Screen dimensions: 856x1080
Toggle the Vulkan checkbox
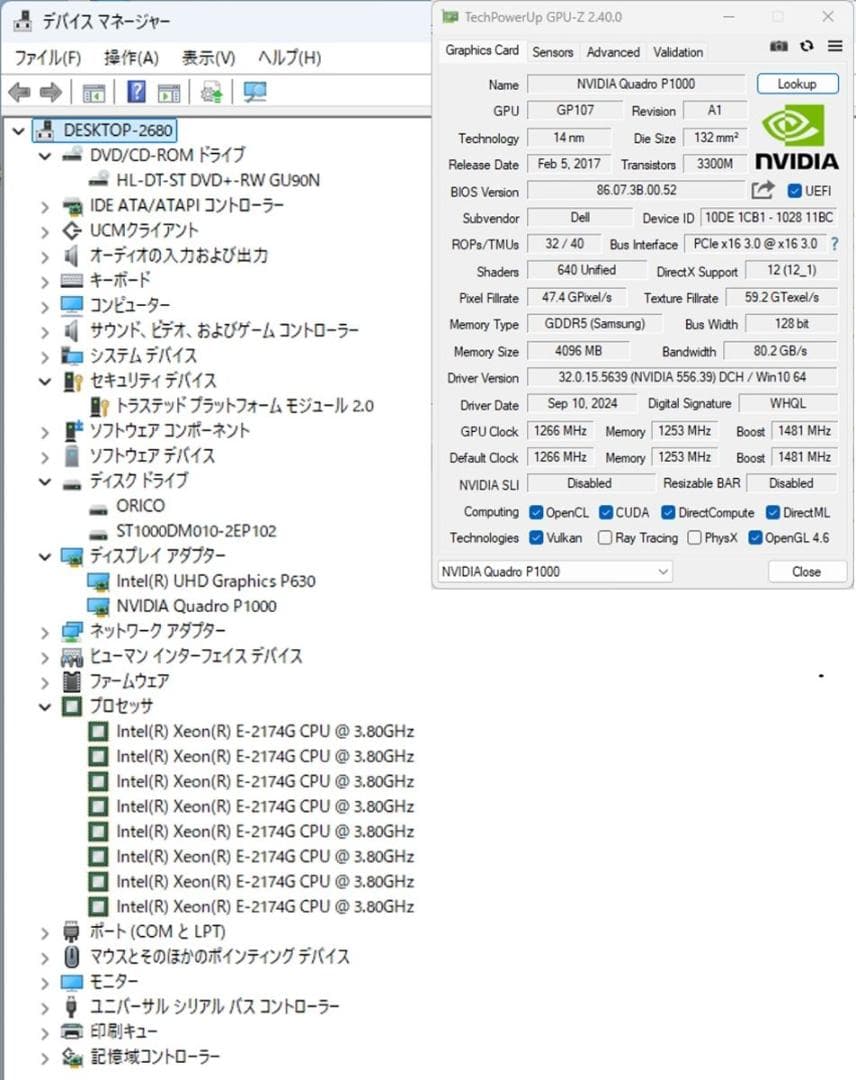[x=536, y=538]
